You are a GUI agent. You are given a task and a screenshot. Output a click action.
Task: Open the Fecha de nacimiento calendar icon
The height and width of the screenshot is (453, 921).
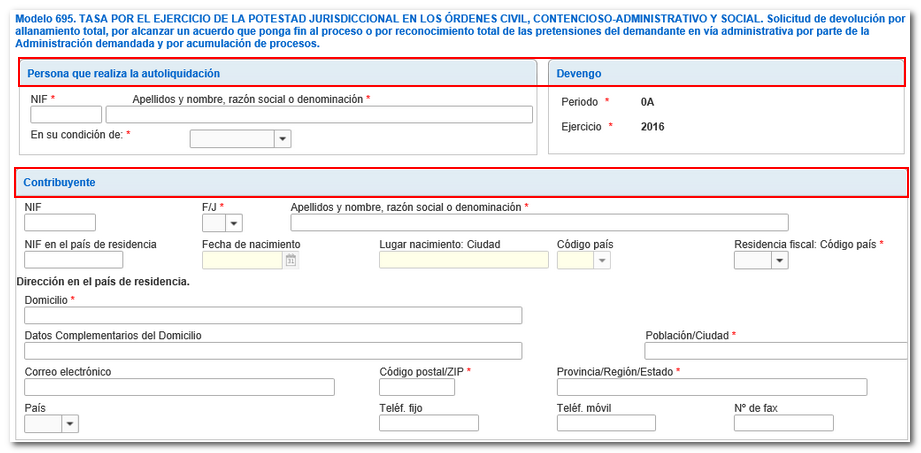291,260
